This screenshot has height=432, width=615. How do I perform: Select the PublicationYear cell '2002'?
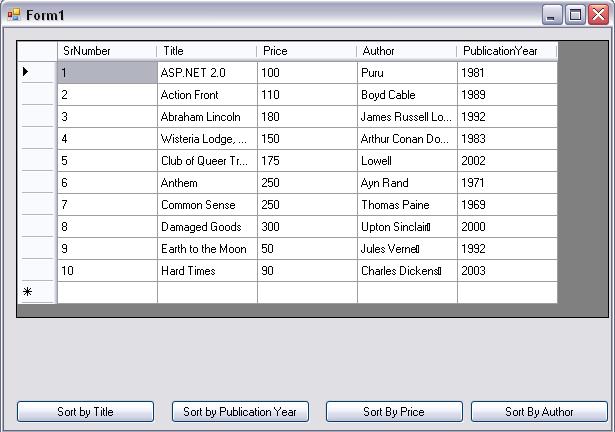(x=507, y=160)
